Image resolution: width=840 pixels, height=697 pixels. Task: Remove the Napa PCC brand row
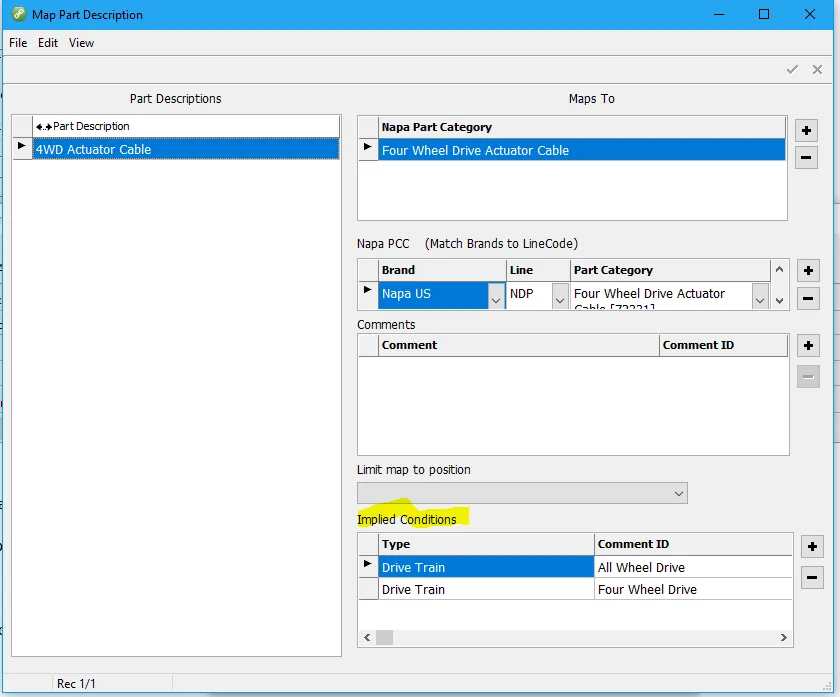(808, 297)
